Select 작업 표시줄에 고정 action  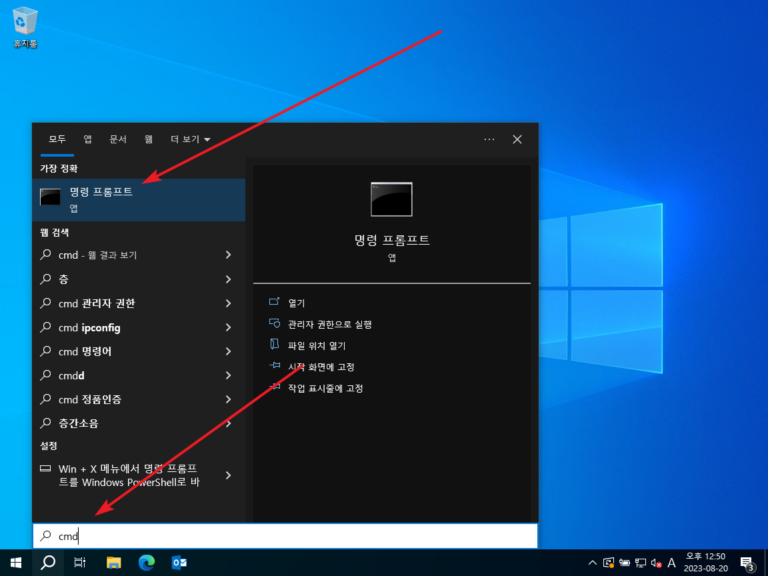[x=325, y=387]
